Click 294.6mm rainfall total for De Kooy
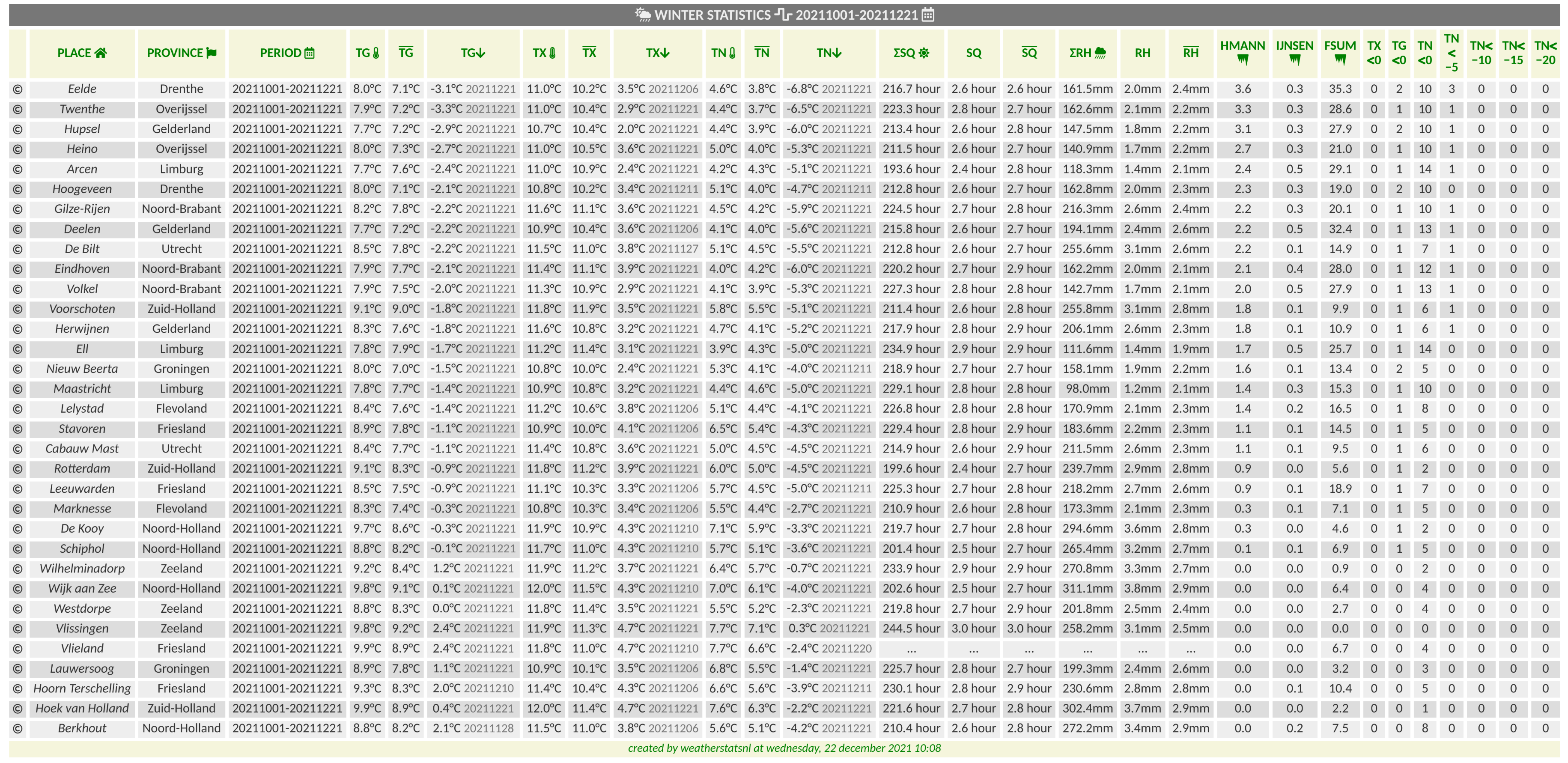The height and width of the screenshot is (763, 1568). (x=1088, y=529)
